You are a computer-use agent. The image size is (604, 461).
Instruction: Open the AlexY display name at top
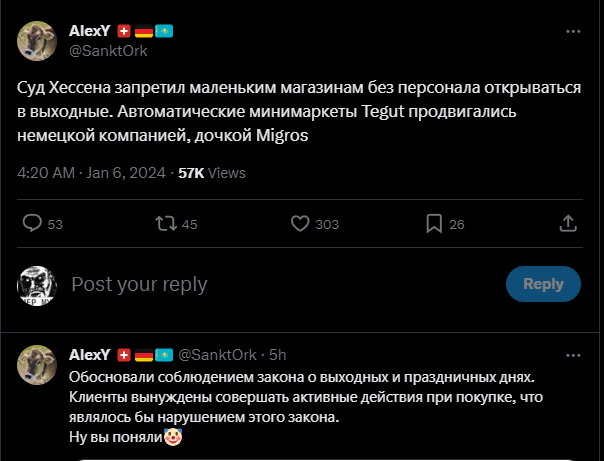point(90,32)
